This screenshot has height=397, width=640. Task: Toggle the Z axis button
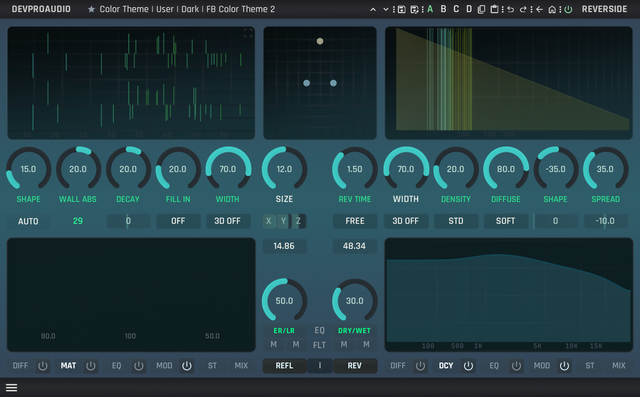pyautogui.click(x=298, y=221)
